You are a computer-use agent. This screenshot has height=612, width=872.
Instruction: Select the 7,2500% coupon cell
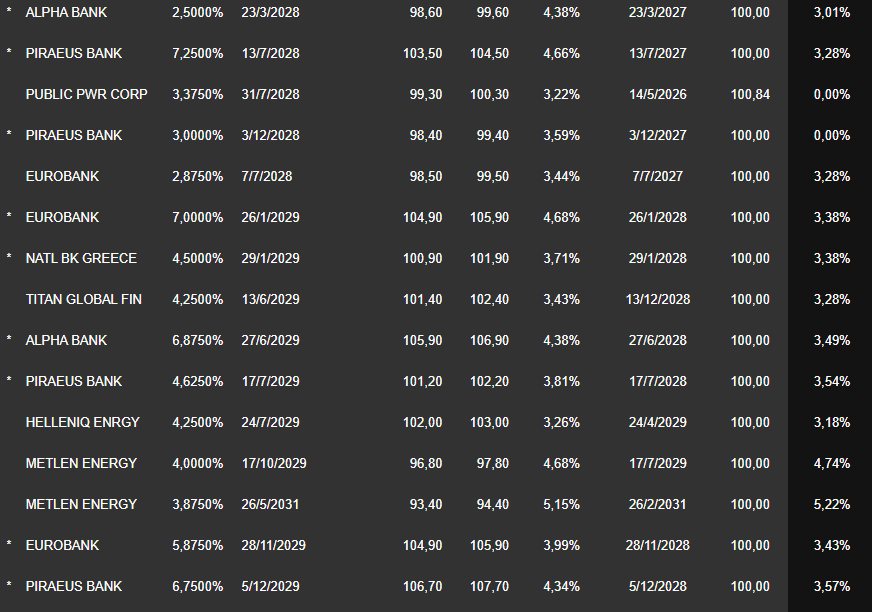(197, 53)
